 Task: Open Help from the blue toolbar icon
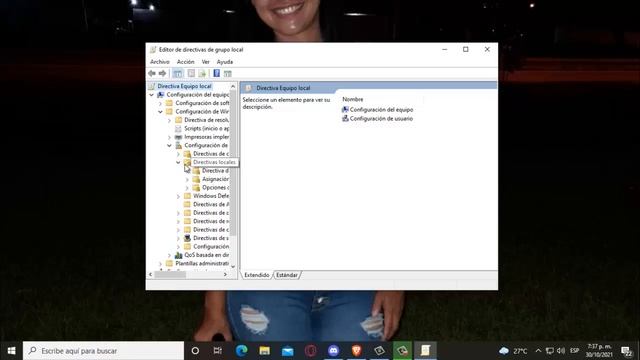tap(216, 73)
